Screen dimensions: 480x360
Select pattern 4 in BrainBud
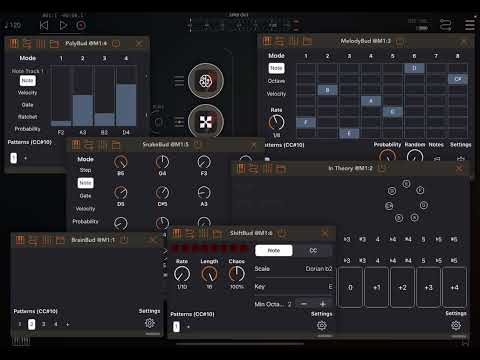56,324
